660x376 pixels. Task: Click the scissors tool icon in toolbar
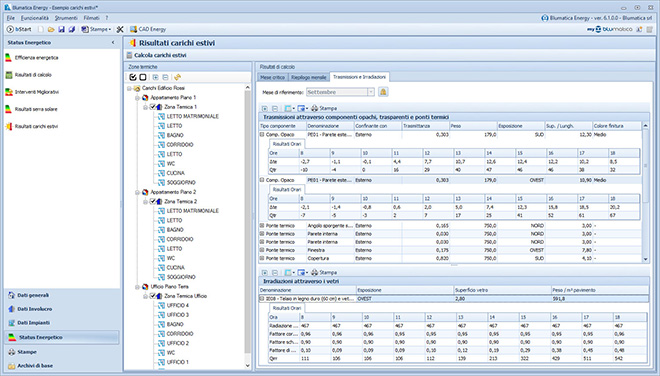[x=120, y=29]
